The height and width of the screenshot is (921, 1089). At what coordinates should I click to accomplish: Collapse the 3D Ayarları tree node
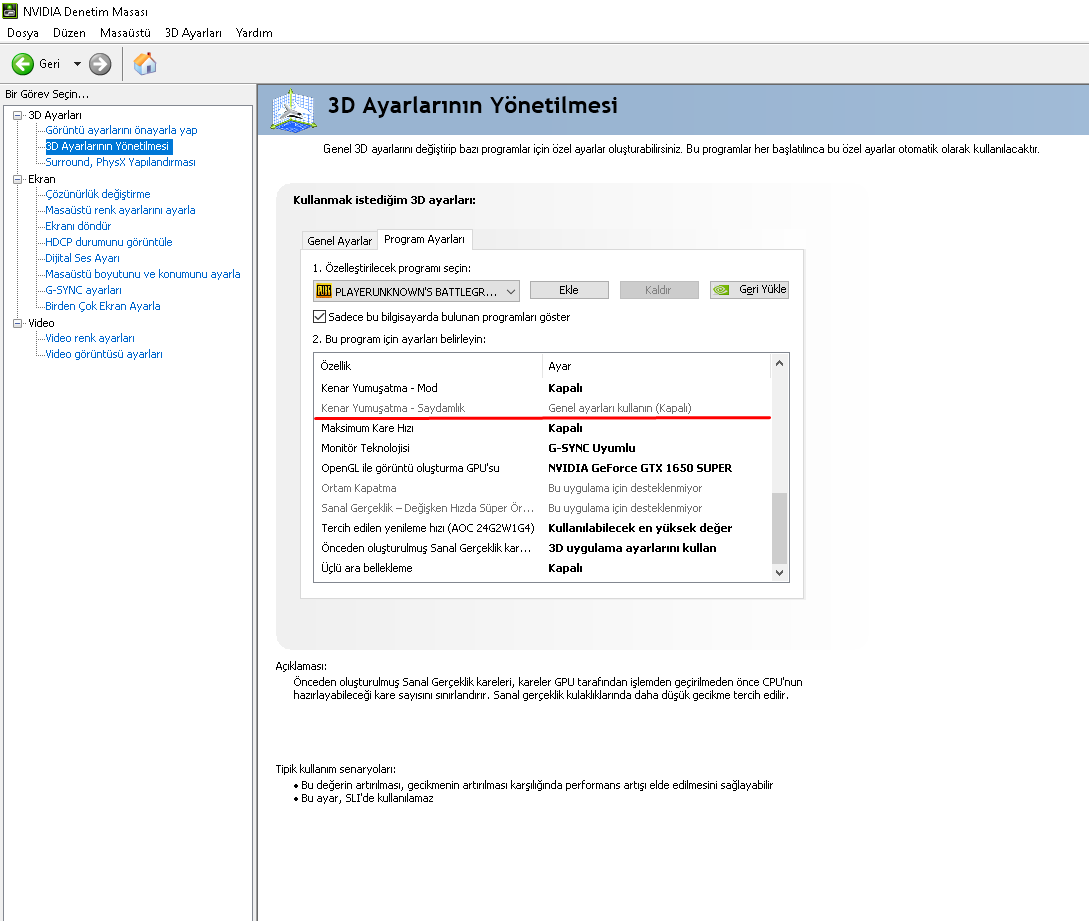point(17,115)
